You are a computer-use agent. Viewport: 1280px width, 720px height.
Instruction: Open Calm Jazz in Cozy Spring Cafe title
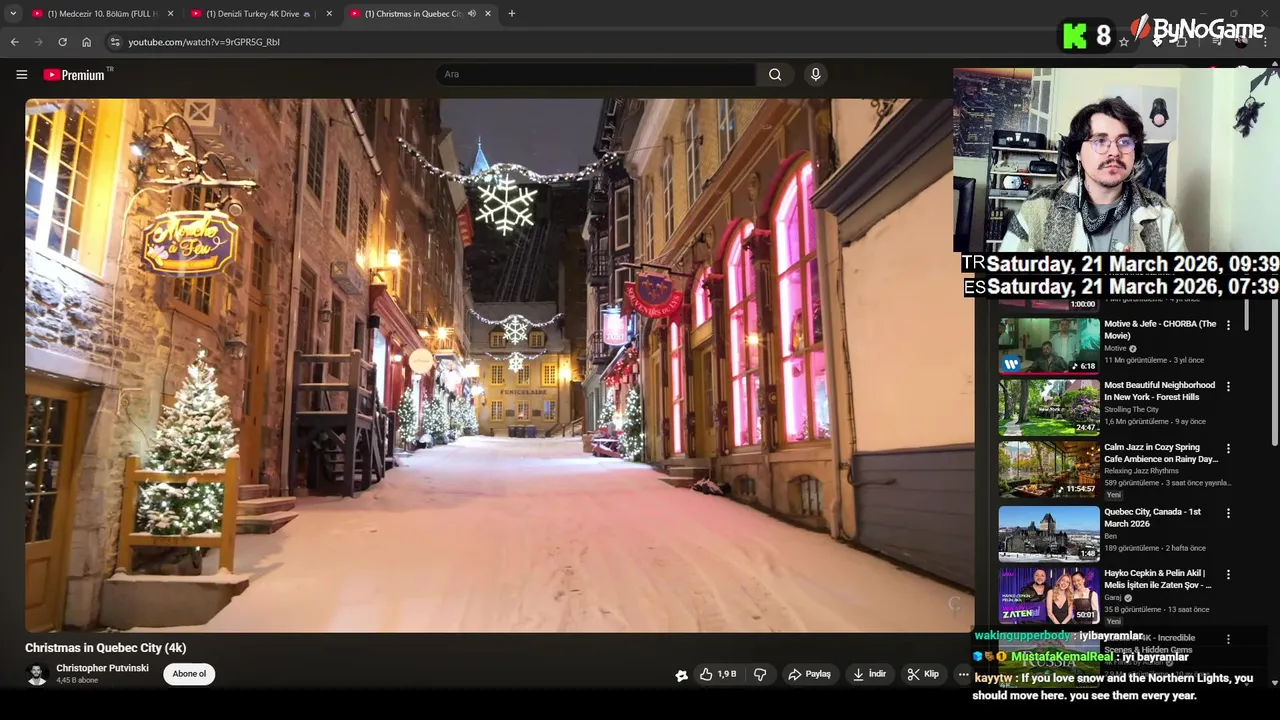1161,453
